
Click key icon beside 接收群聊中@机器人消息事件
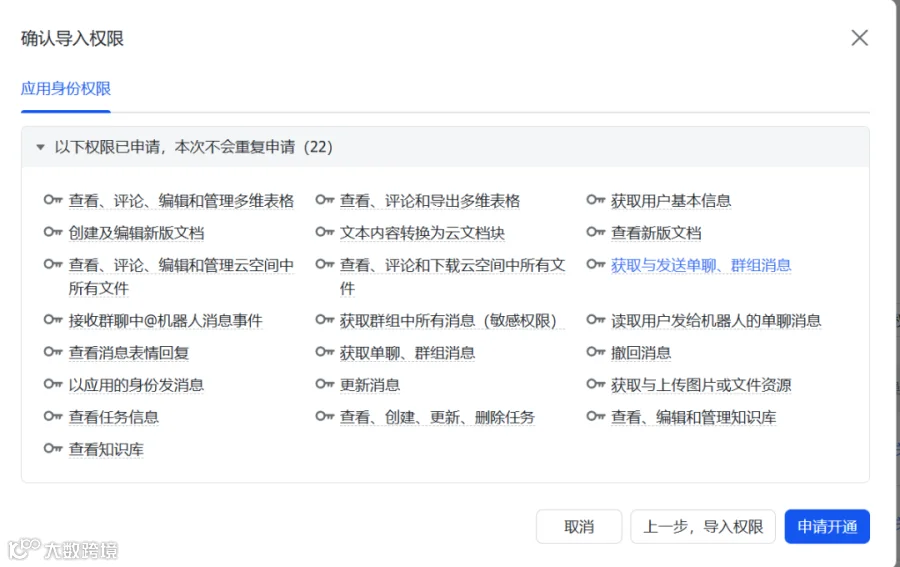tap(53, 319)
